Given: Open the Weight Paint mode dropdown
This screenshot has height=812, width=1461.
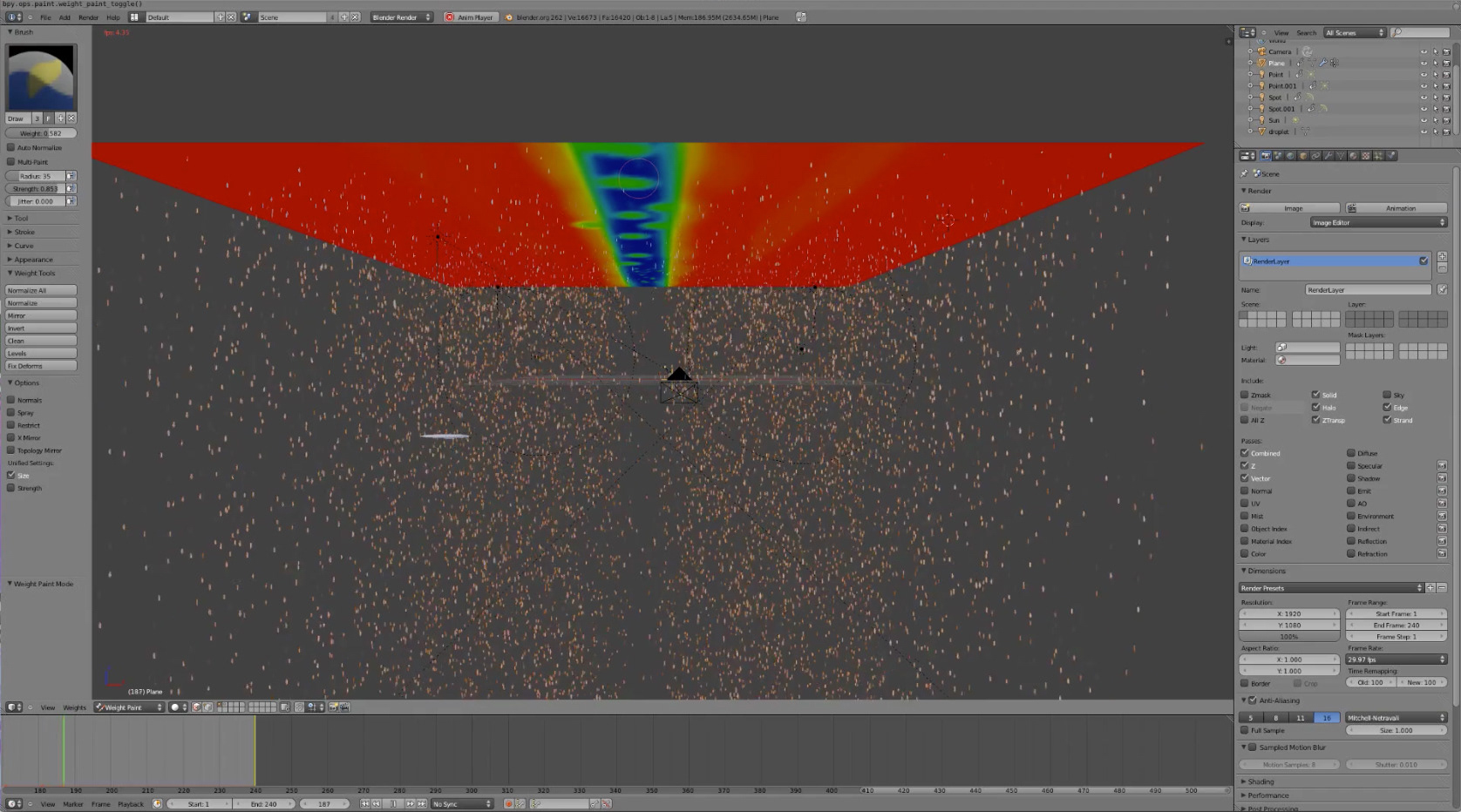Looking at the screenshot, I should coord(129,707).
